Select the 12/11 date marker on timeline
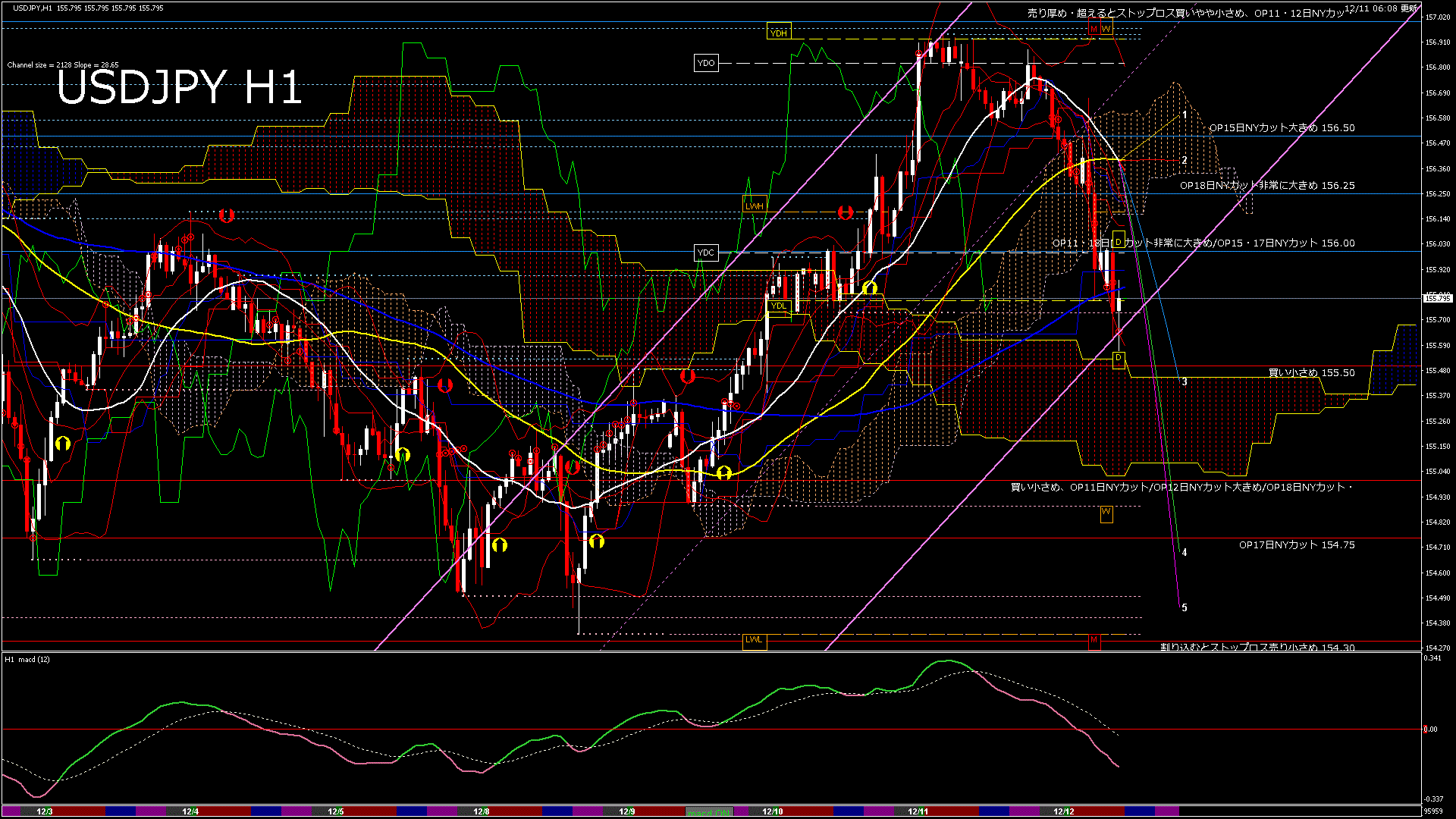This screenshot has width=1456, height=819. [x=918, y=811]
